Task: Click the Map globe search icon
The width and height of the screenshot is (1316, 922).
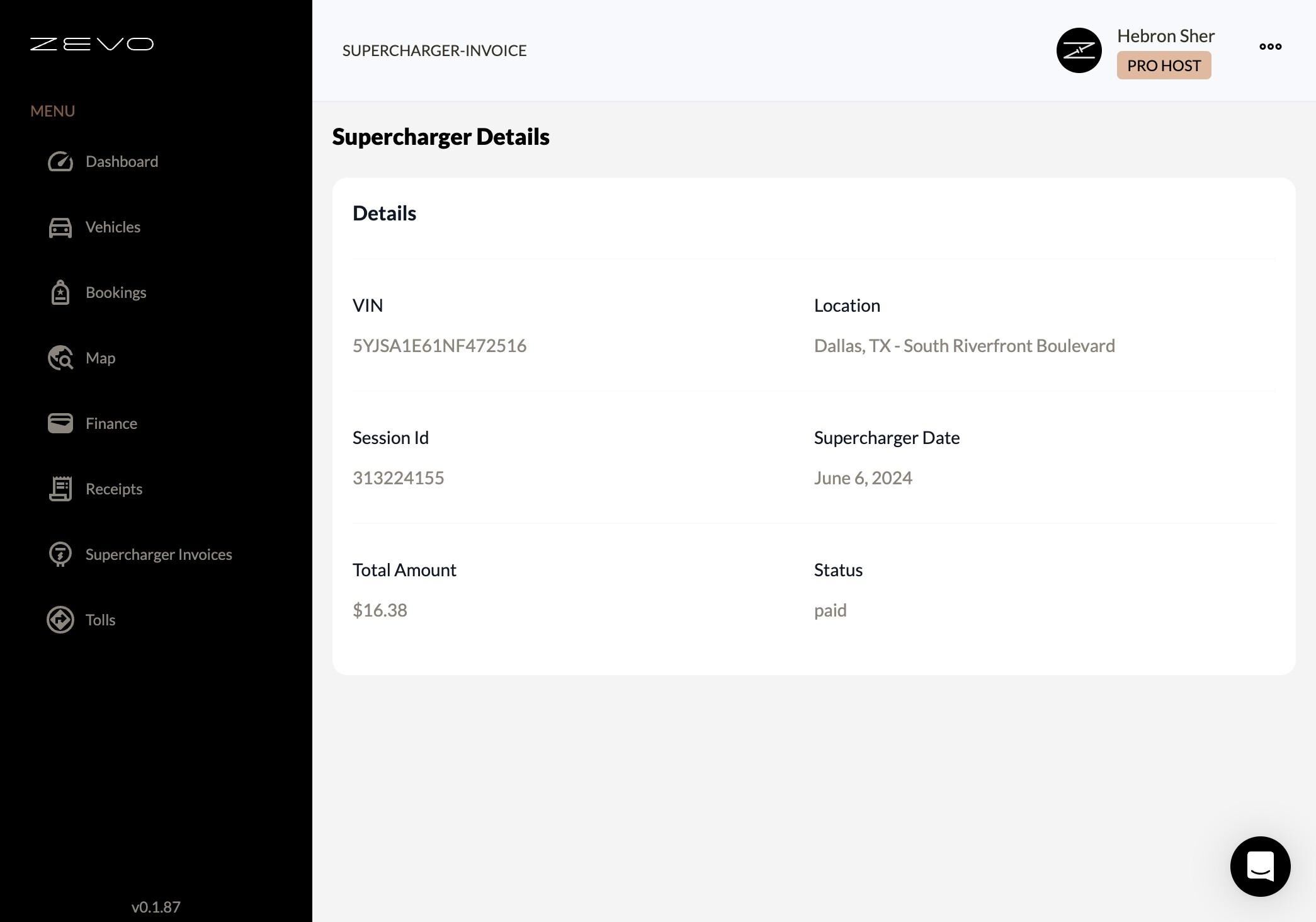Action: pyautogui.click(x=60, y=358)
